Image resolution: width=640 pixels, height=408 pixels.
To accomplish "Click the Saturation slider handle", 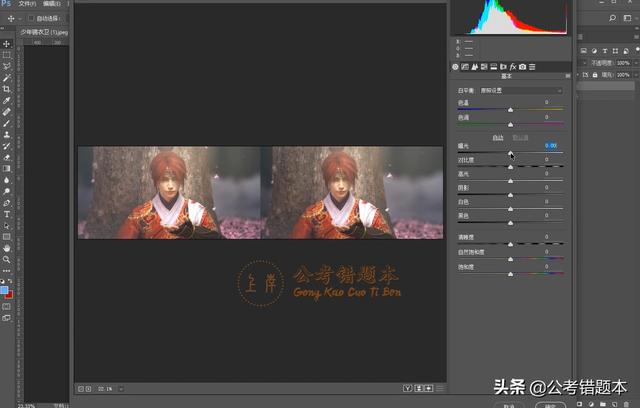I will point(510,274).
